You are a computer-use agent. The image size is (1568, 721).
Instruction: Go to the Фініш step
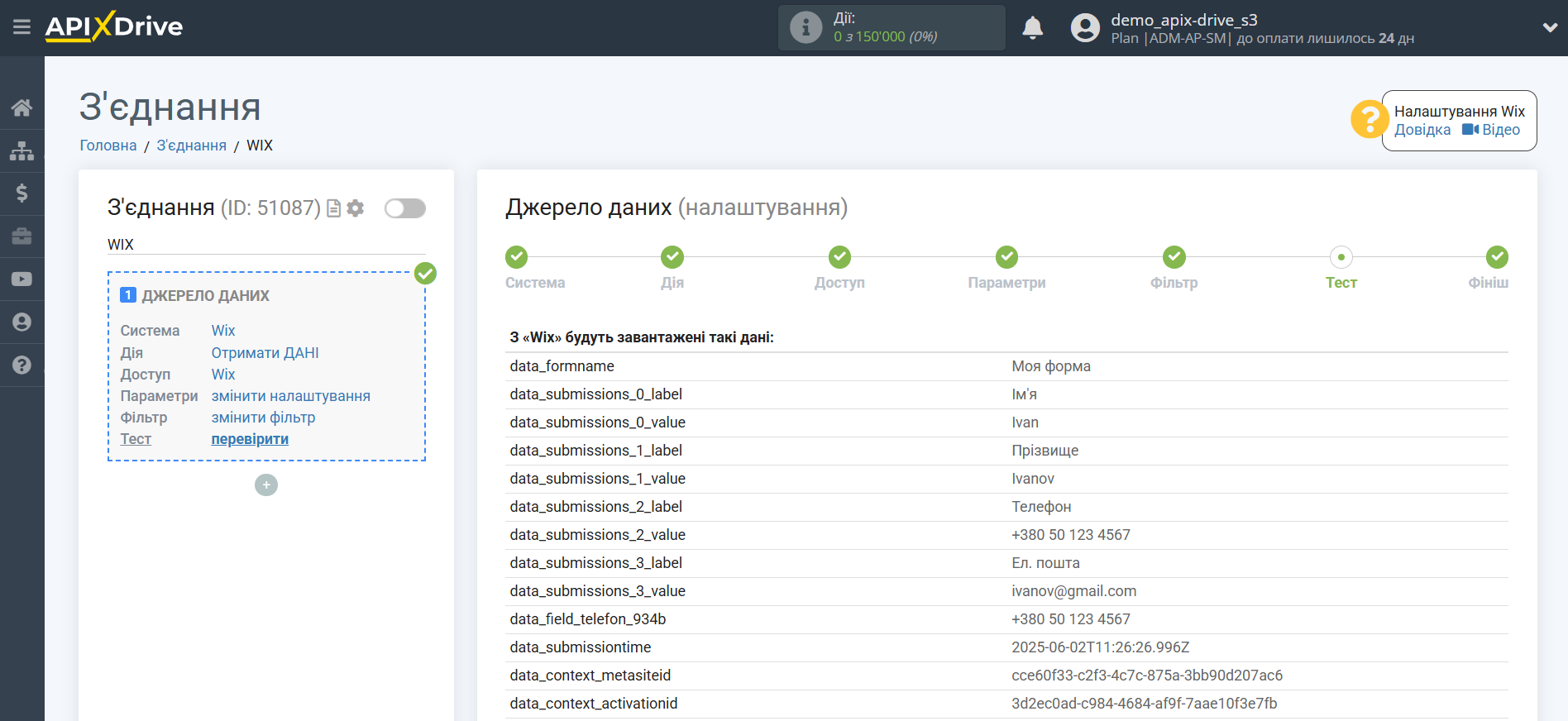click(x=1497, y=257)
